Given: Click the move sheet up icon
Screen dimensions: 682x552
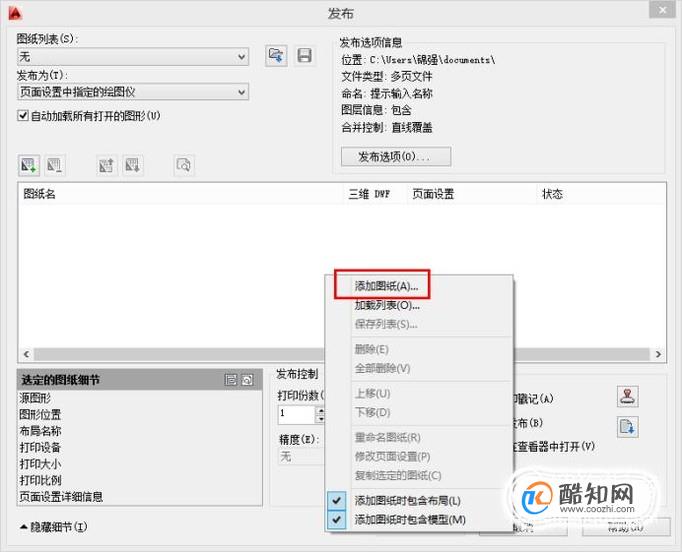Looking at the screenshot, I should (x=106, y=165).
